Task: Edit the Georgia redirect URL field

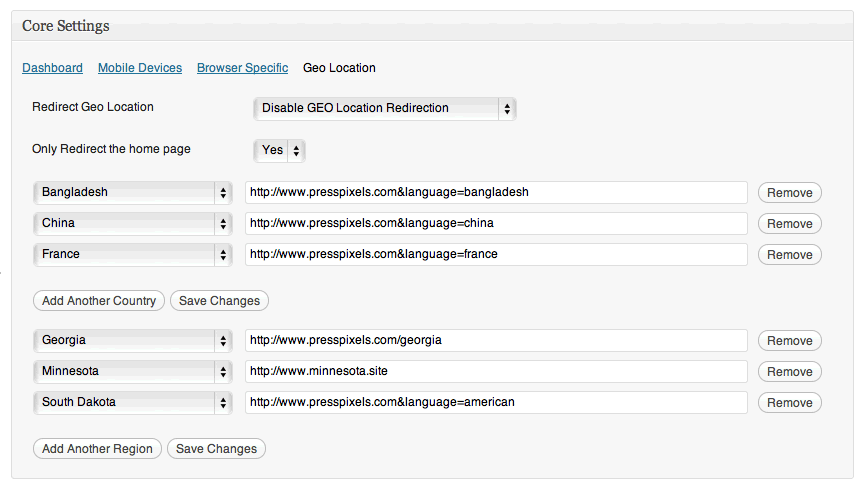Action: pos(496,340)
